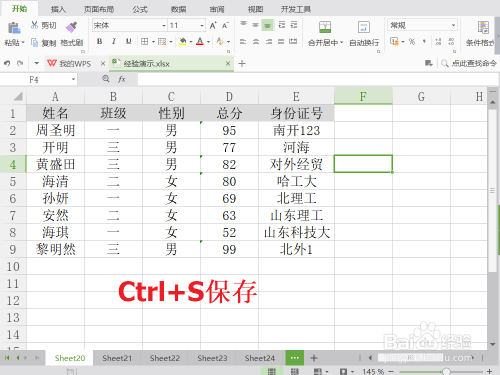The width and height of the screenshot is (500, 375).
Task: Activate the Format Painter brush
Action: [x=71, y=27]
